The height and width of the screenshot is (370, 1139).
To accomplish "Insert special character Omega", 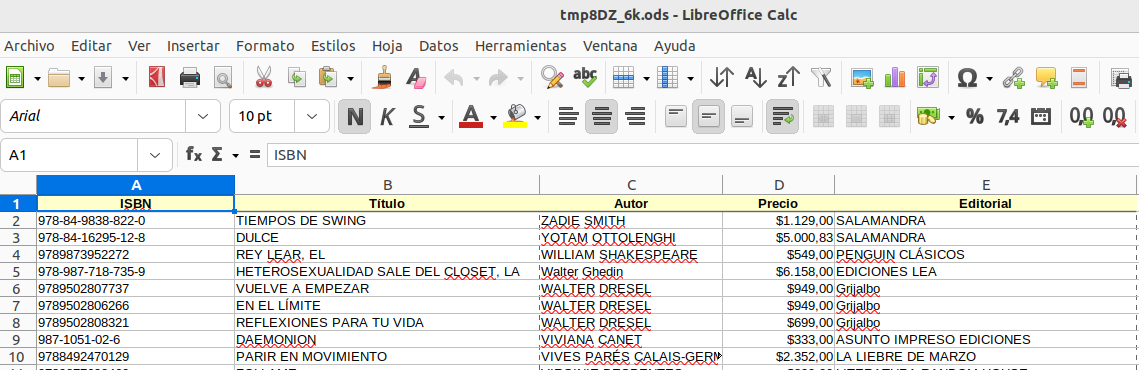I will (967, 77).
